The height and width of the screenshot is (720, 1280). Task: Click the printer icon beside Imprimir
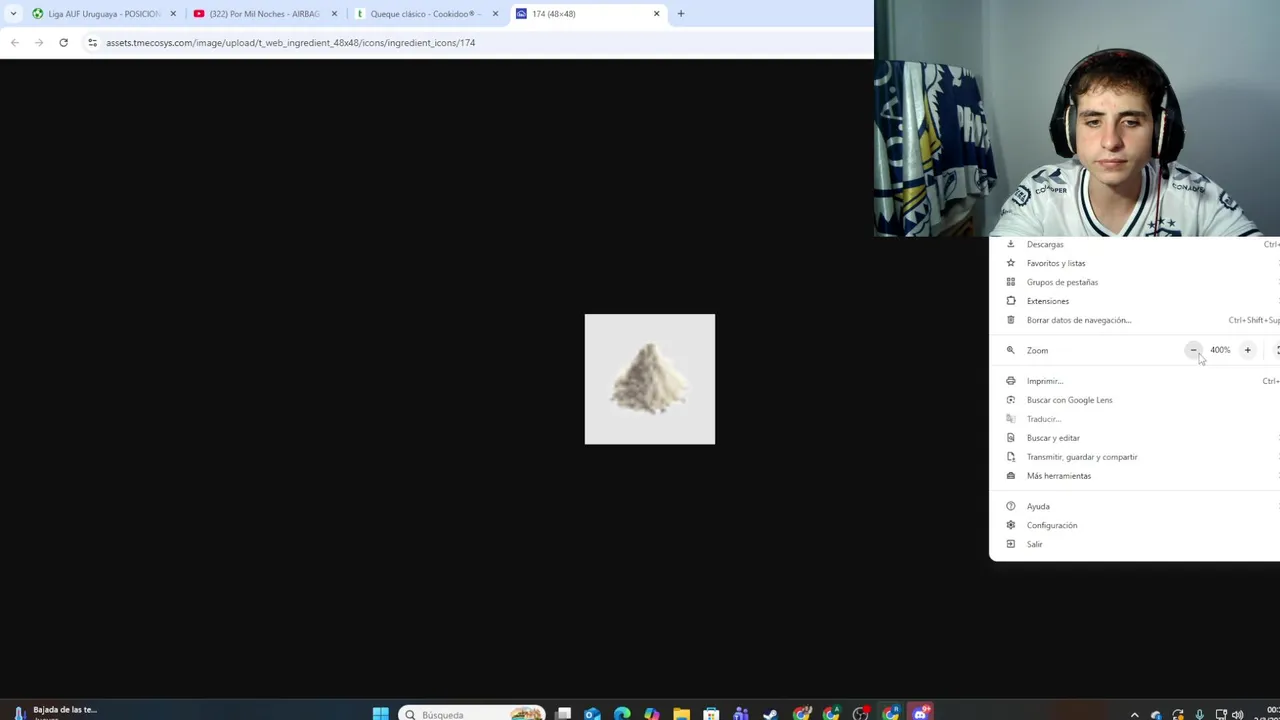[1010, 381]
